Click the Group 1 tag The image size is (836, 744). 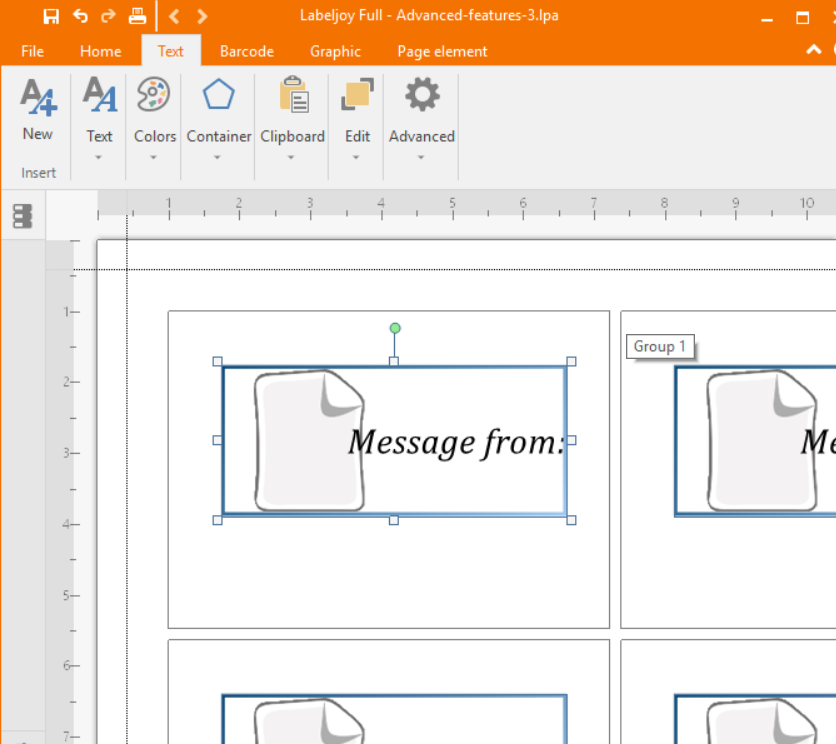pos(660,347)
